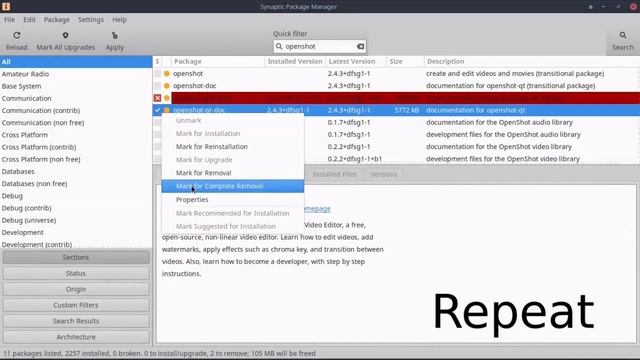Click the openshot-doc package status dot
The image size is (640, 360).
[x=167, y=86]
